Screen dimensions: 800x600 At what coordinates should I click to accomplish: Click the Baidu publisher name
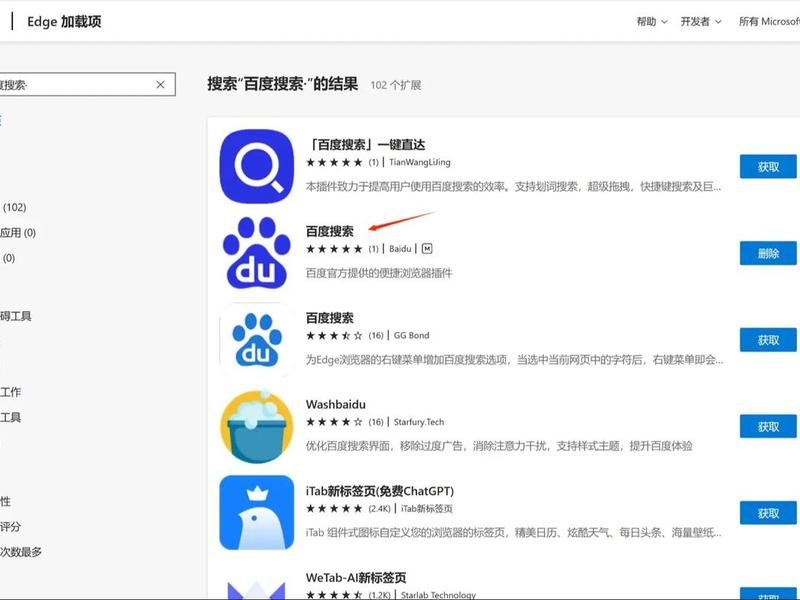click(400, 249)
